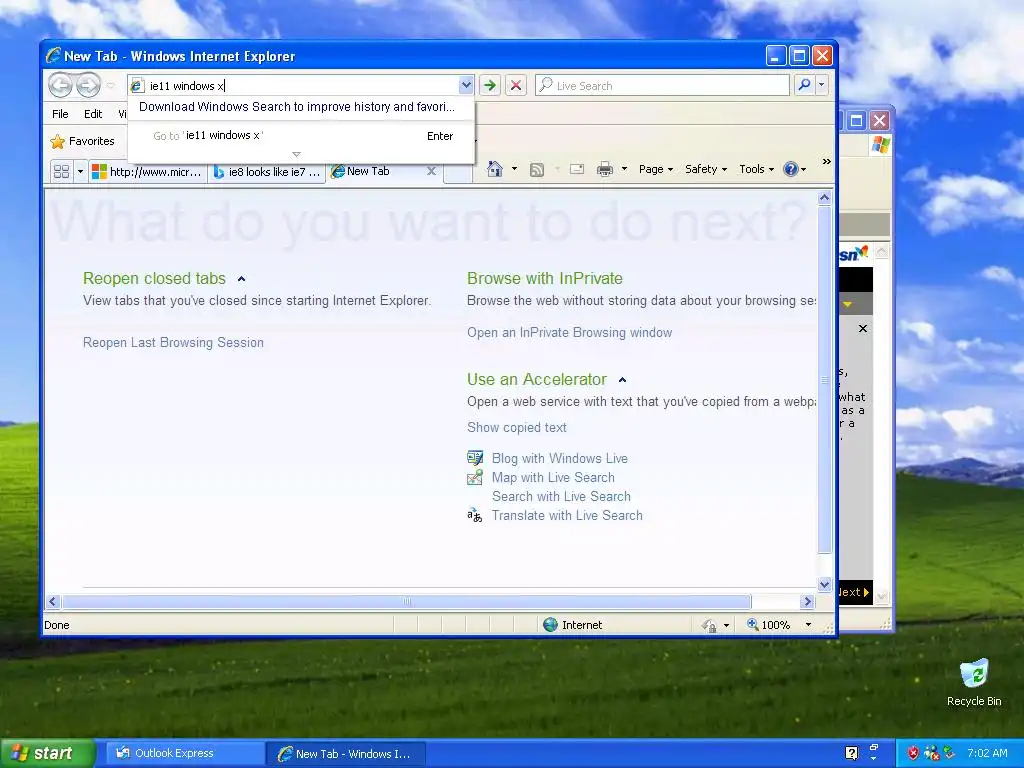This screenshot has height=768, width=1024.
Task: Click the security shield tray icon
Action: (x=913, y=753)
